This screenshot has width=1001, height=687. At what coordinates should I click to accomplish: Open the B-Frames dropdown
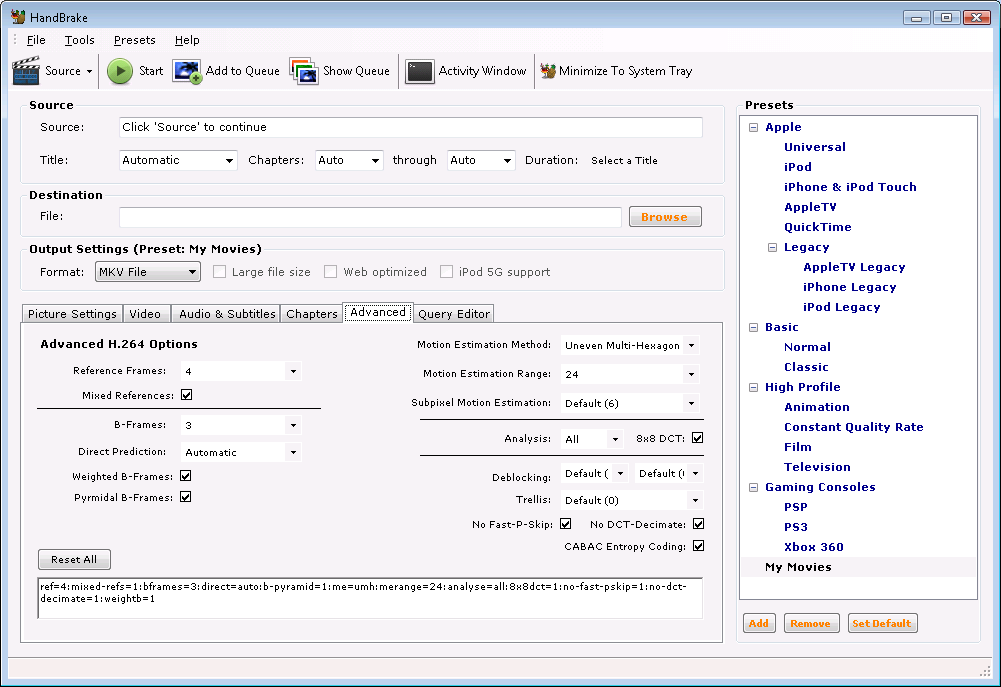click(x=241, y=425)
